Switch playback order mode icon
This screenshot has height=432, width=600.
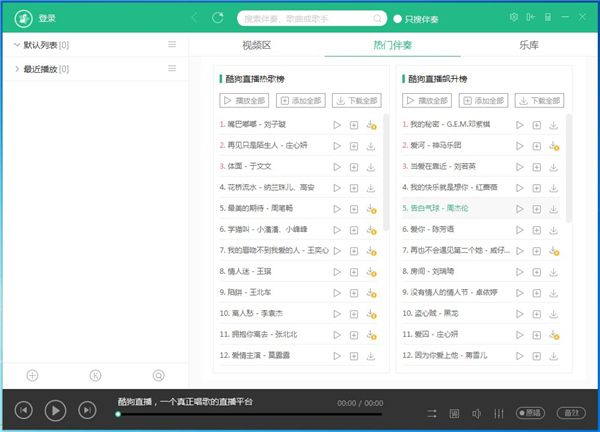pos(432,413)
